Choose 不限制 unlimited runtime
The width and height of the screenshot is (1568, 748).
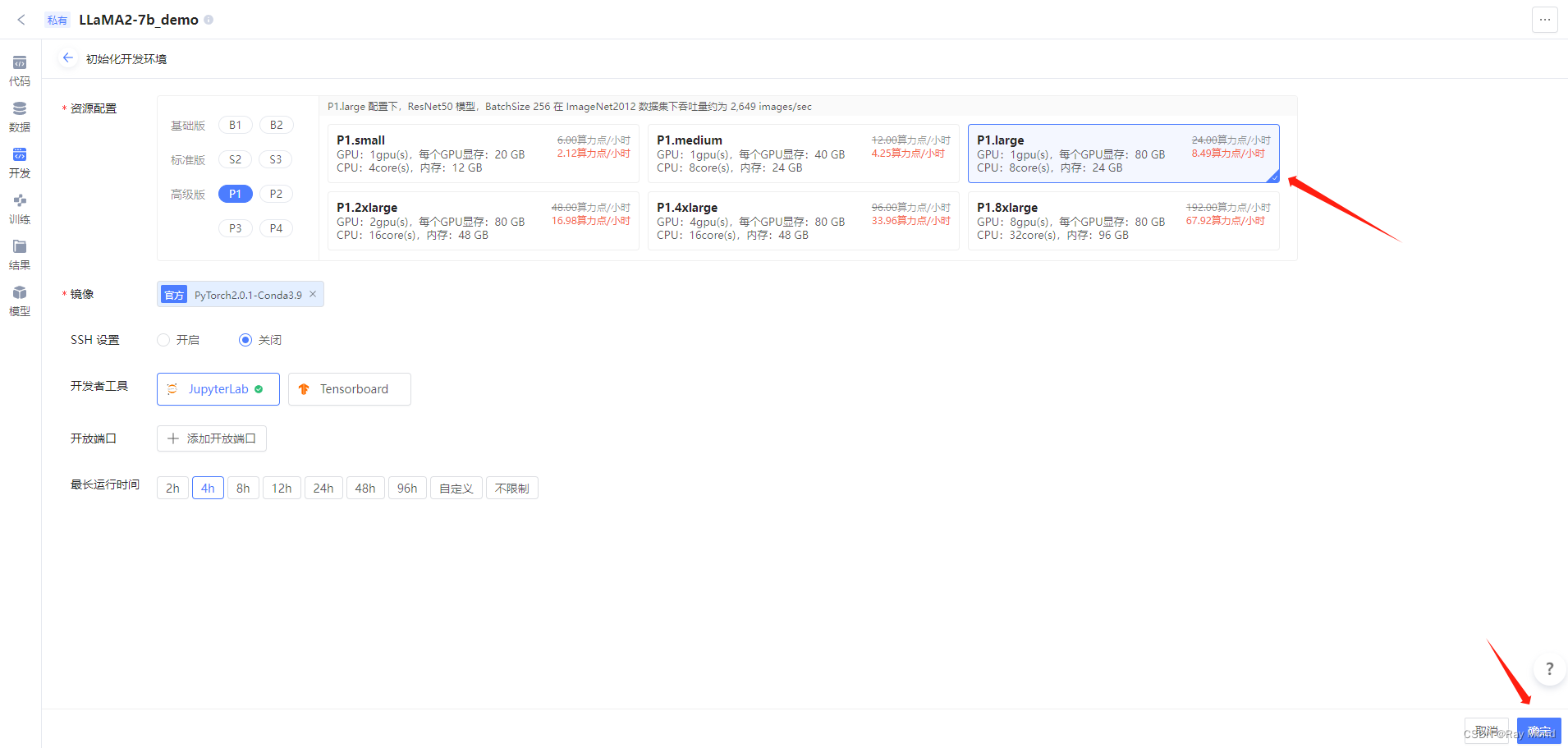click(x=512, y=488)
